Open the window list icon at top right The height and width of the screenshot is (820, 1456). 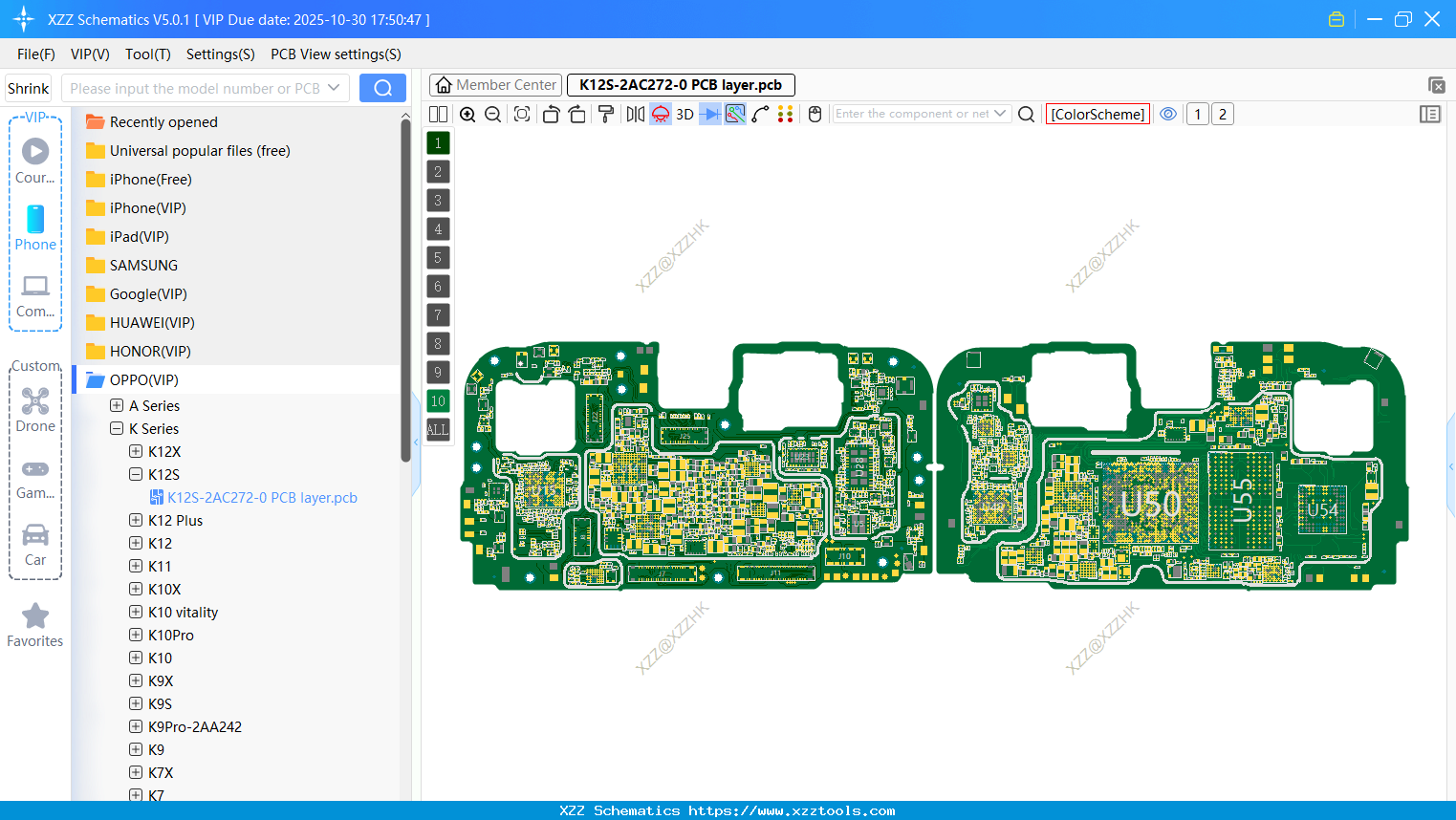(1436, 85)
